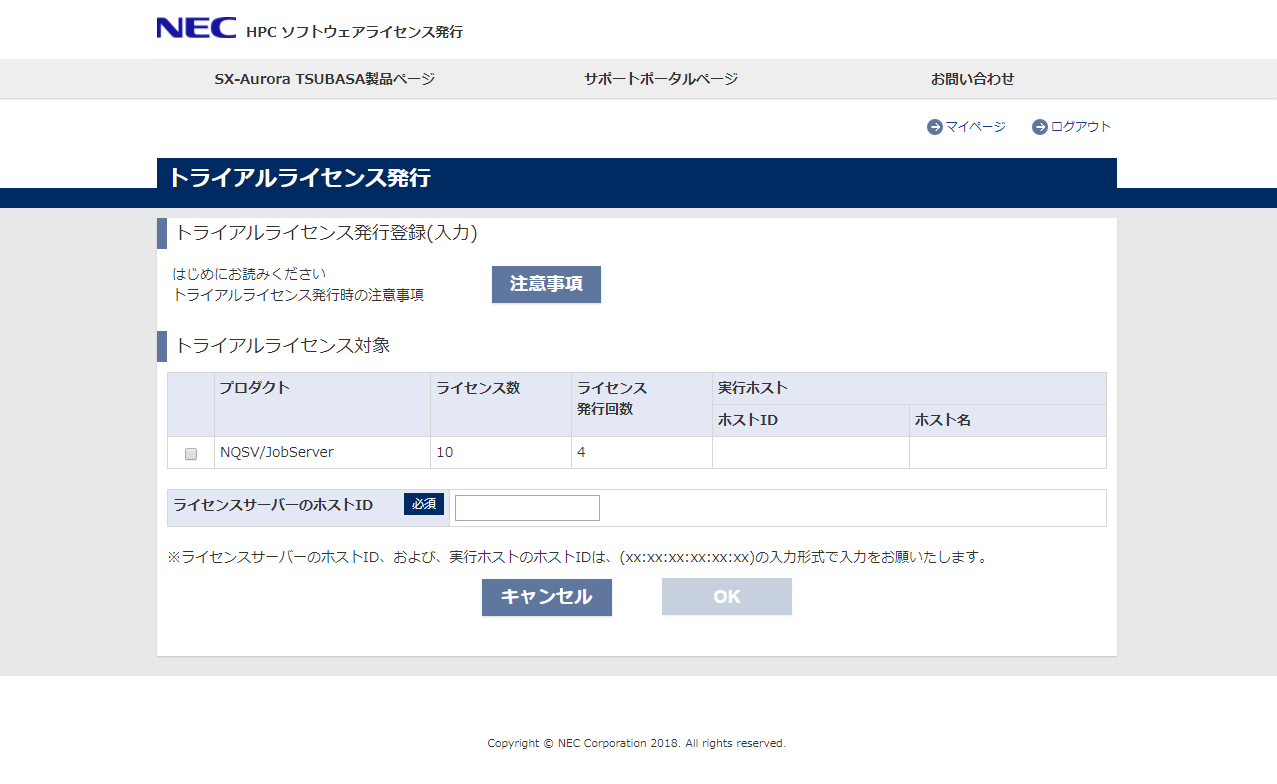Open SX-Aurora TSUBASA製品ページ menu item

(325, 79)
